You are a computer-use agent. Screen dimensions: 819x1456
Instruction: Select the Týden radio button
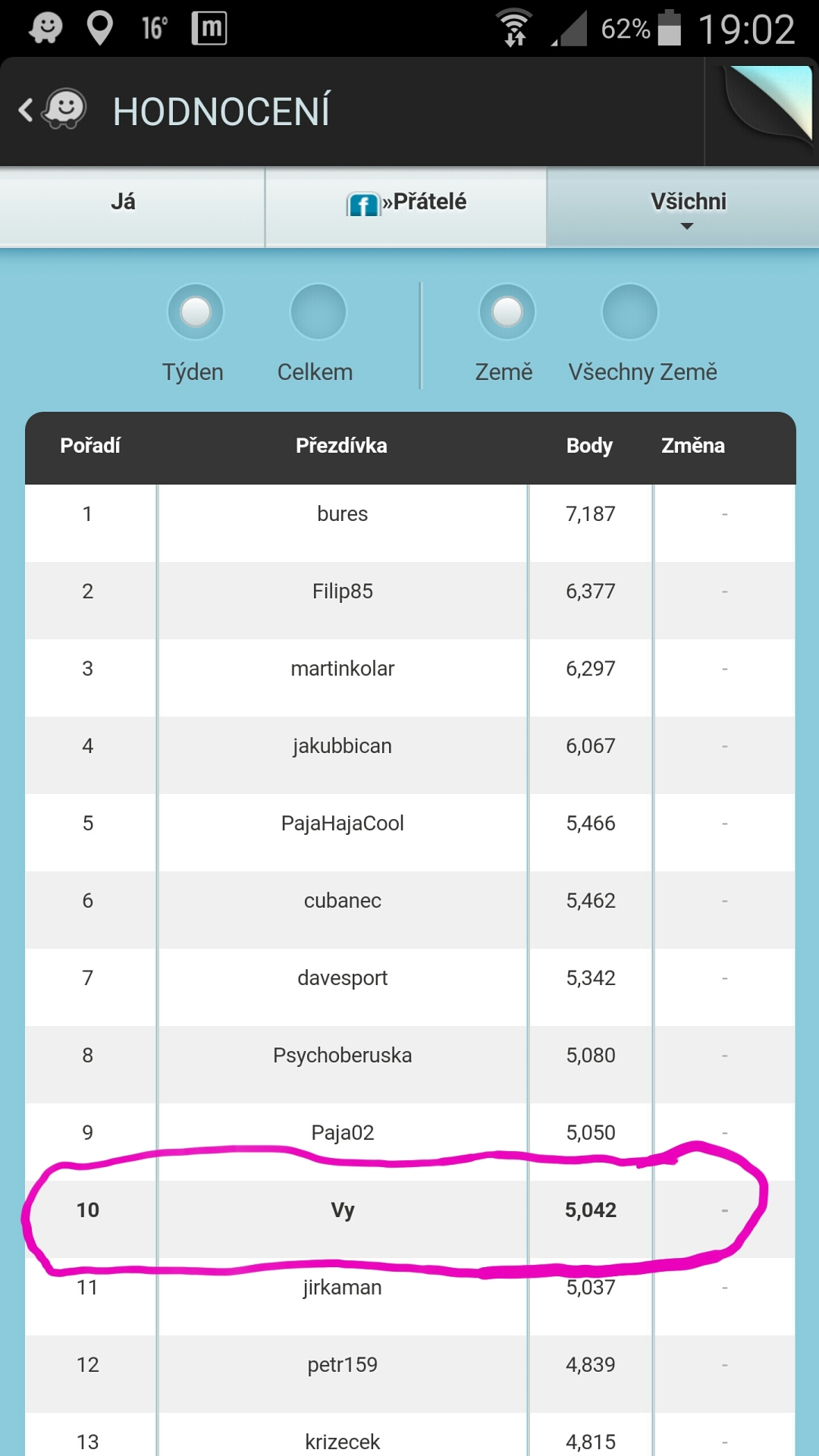click(196, 312)
